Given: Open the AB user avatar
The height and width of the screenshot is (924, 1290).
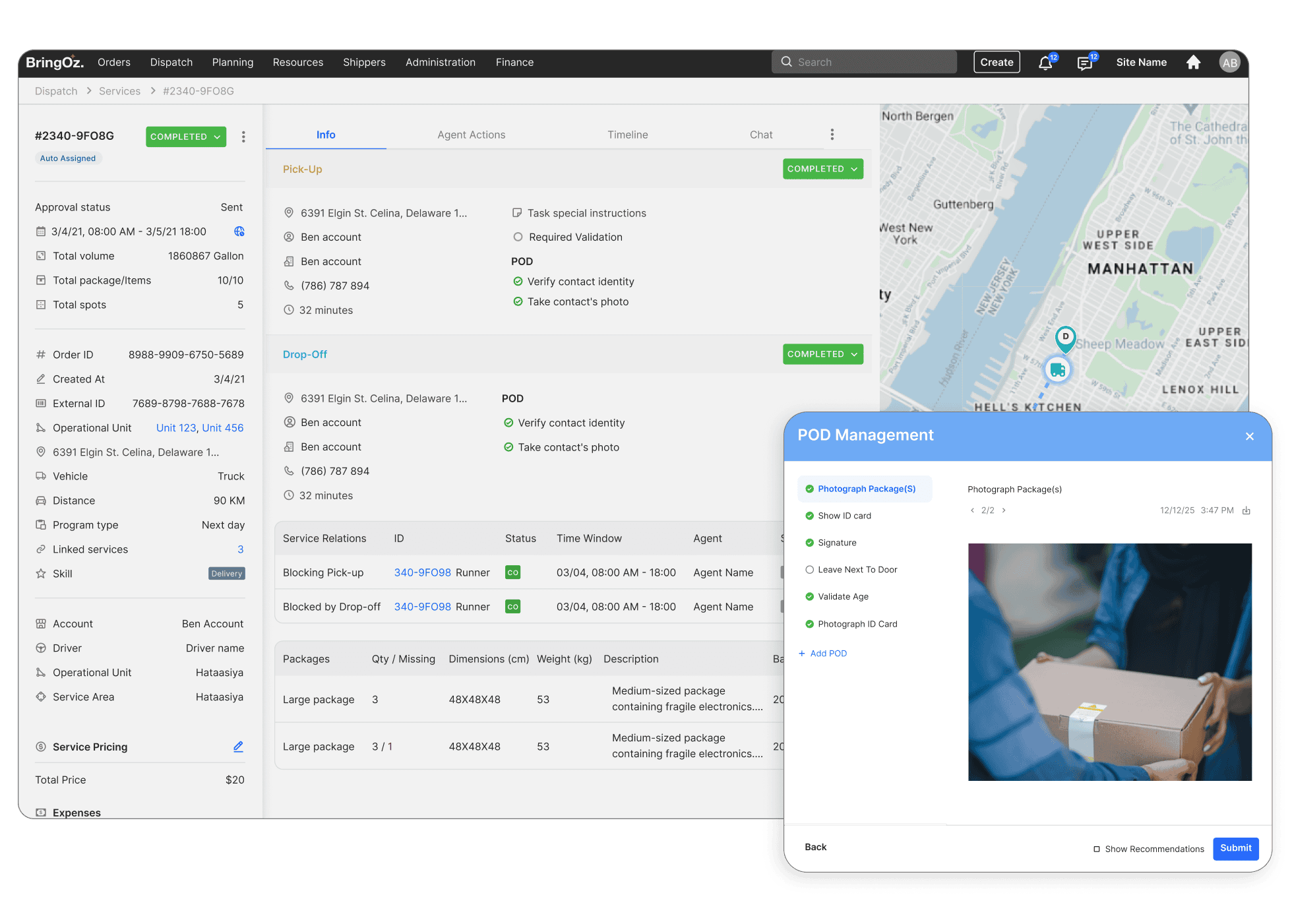Looking at the screenshot, I should 1229,63.
